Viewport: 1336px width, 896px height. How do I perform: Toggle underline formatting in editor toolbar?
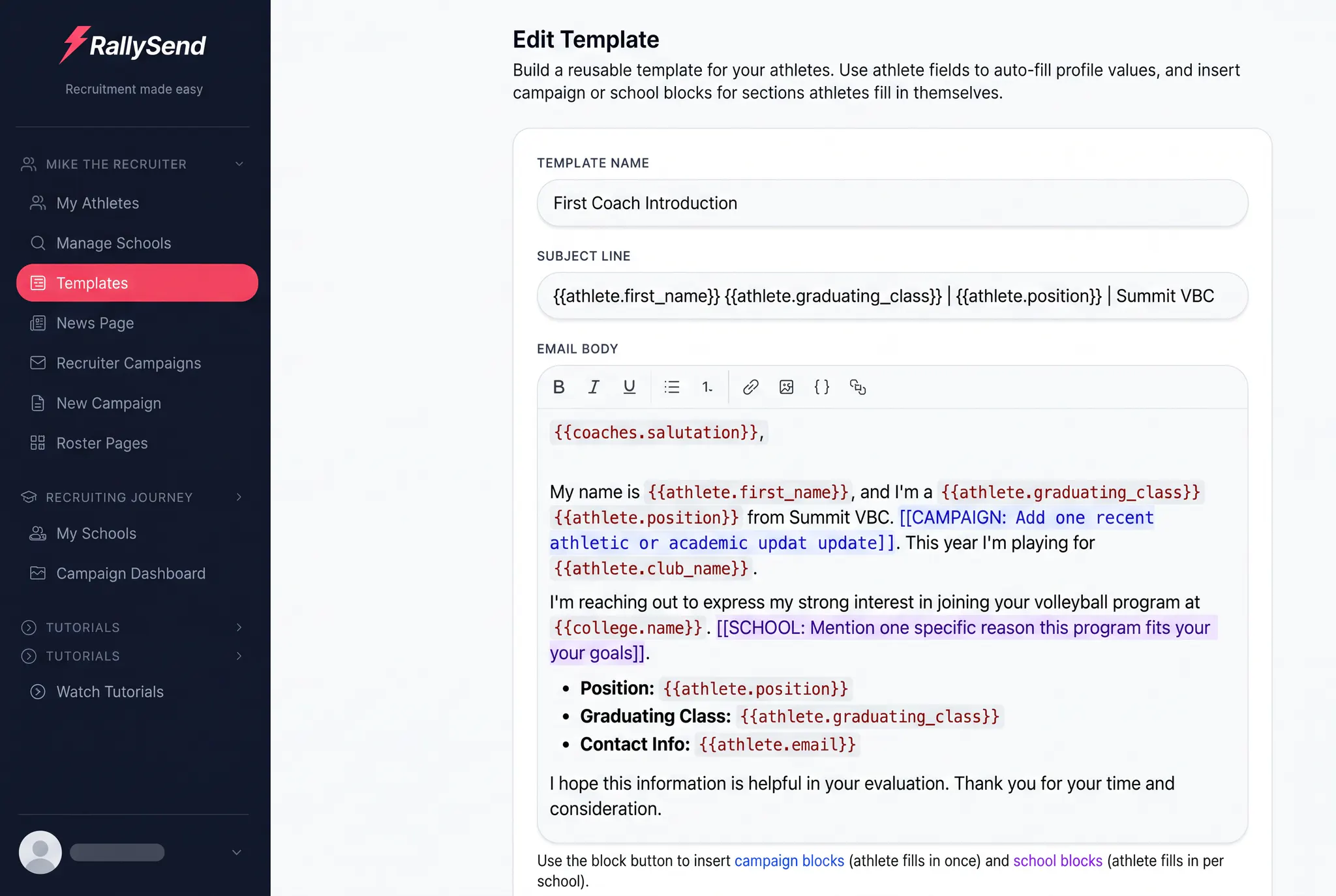click(629, 387)
